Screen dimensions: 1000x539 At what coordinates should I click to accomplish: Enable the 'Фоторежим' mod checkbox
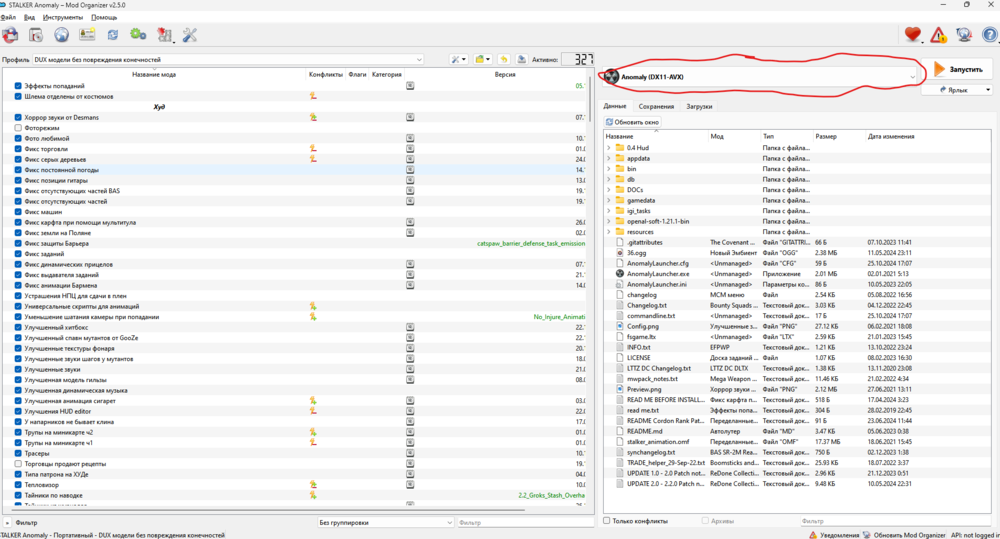pos(18,128)
